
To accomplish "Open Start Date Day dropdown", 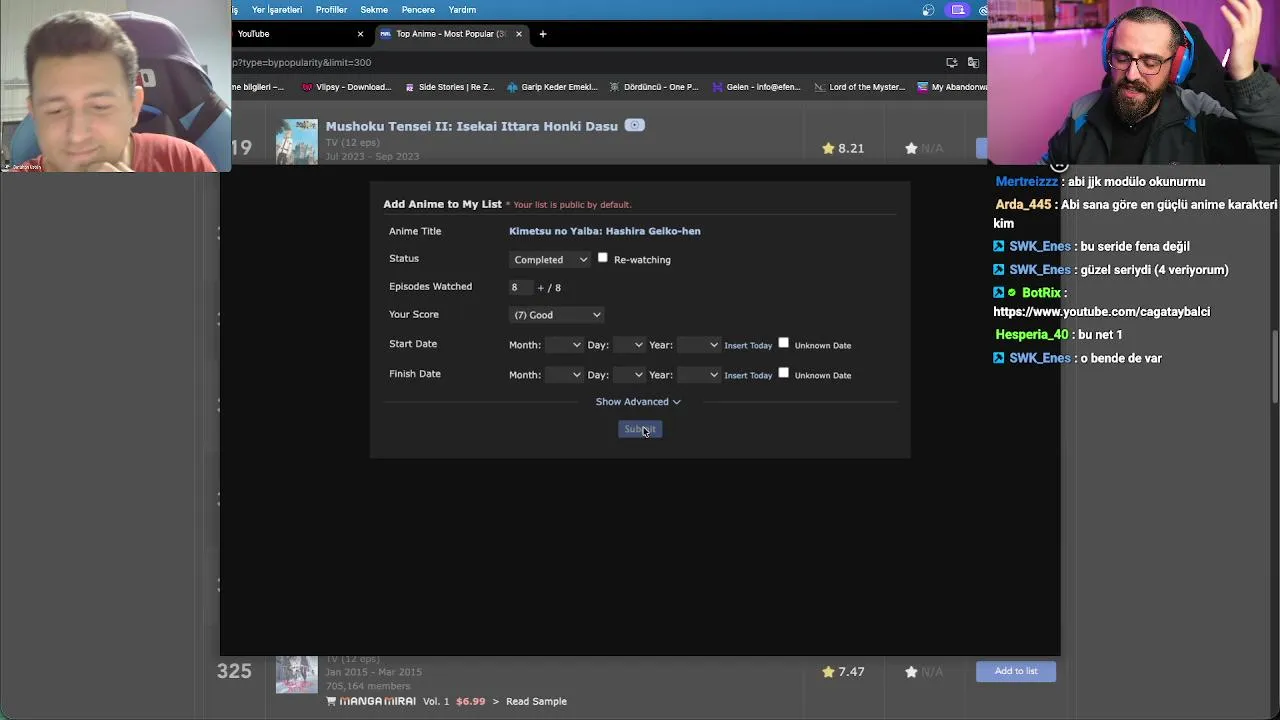I will click(x=628, y=345).
